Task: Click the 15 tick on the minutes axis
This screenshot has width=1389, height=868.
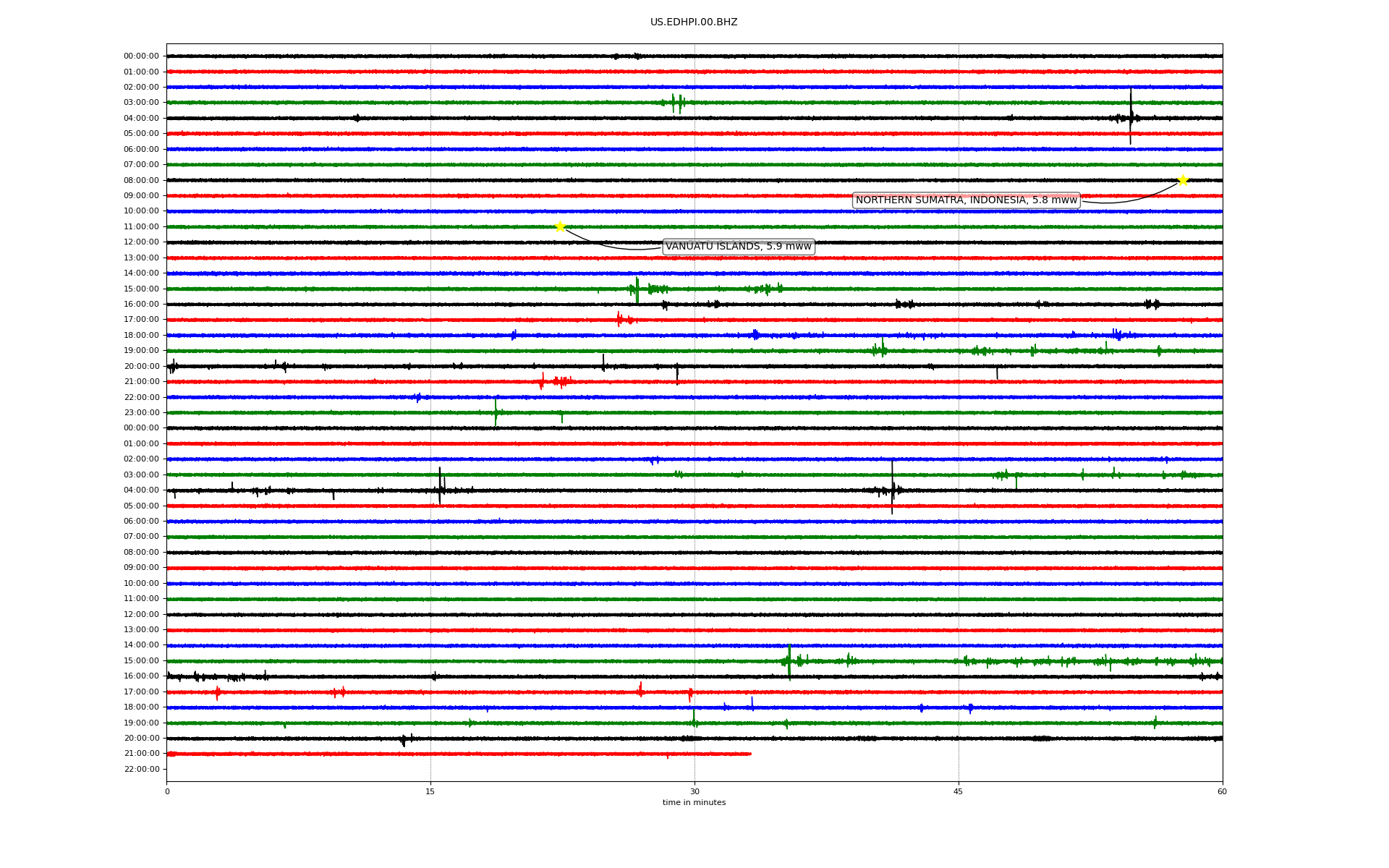Action: point(430,791)
